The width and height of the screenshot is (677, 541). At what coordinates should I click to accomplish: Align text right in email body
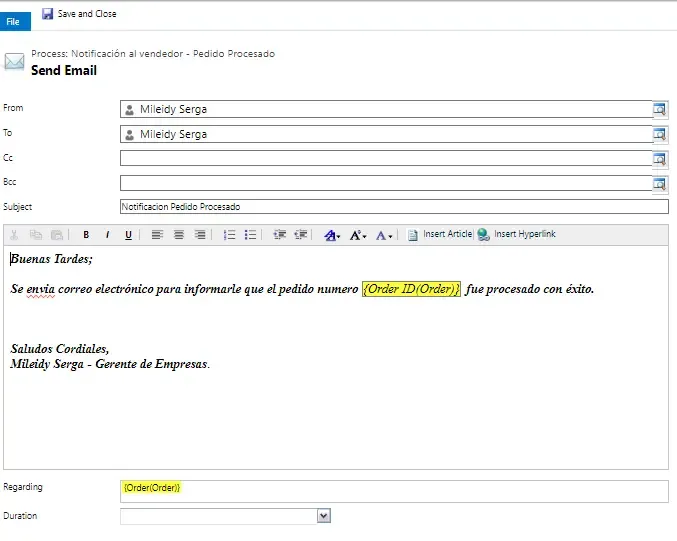click(x=200, y=235)
